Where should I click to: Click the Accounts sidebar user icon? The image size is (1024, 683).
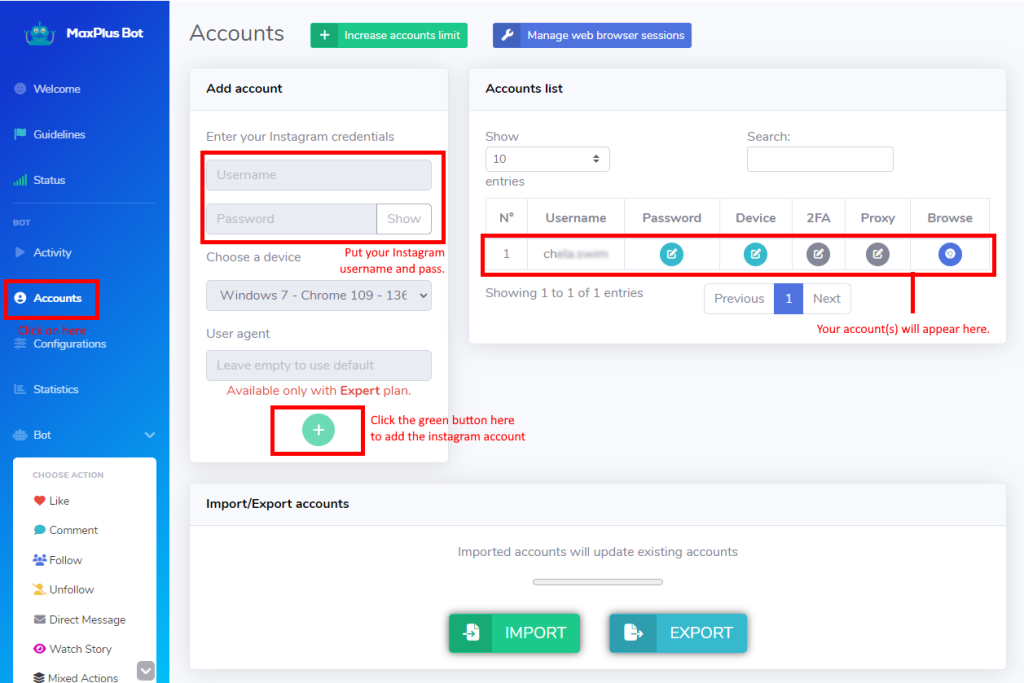[x=20, y=298]
